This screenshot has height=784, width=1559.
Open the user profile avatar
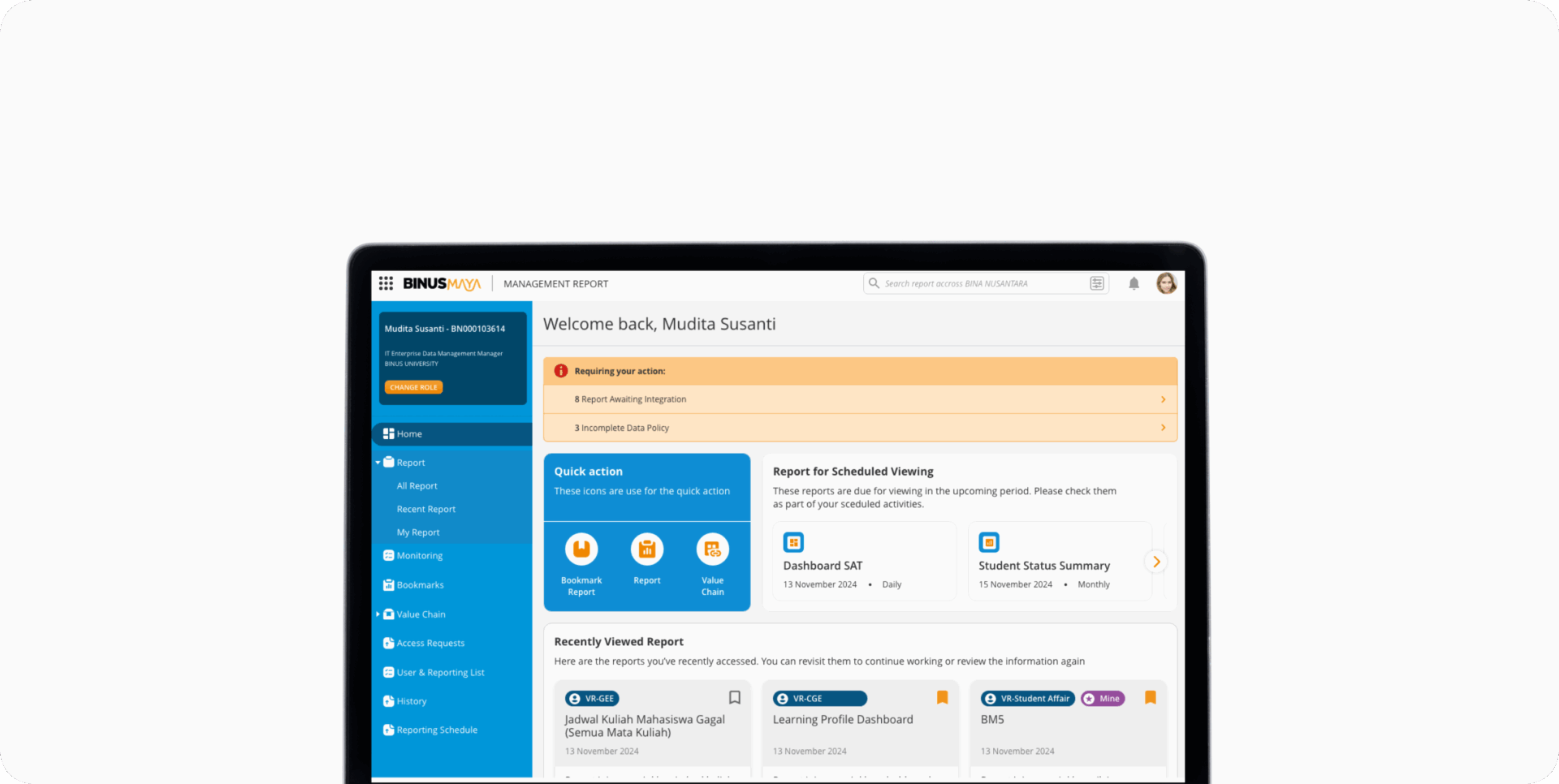(x=1166, y=283)
